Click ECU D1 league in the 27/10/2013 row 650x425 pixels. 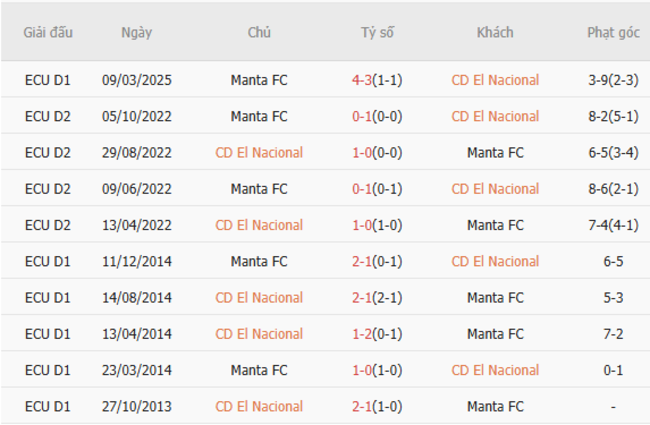[48, 407]
